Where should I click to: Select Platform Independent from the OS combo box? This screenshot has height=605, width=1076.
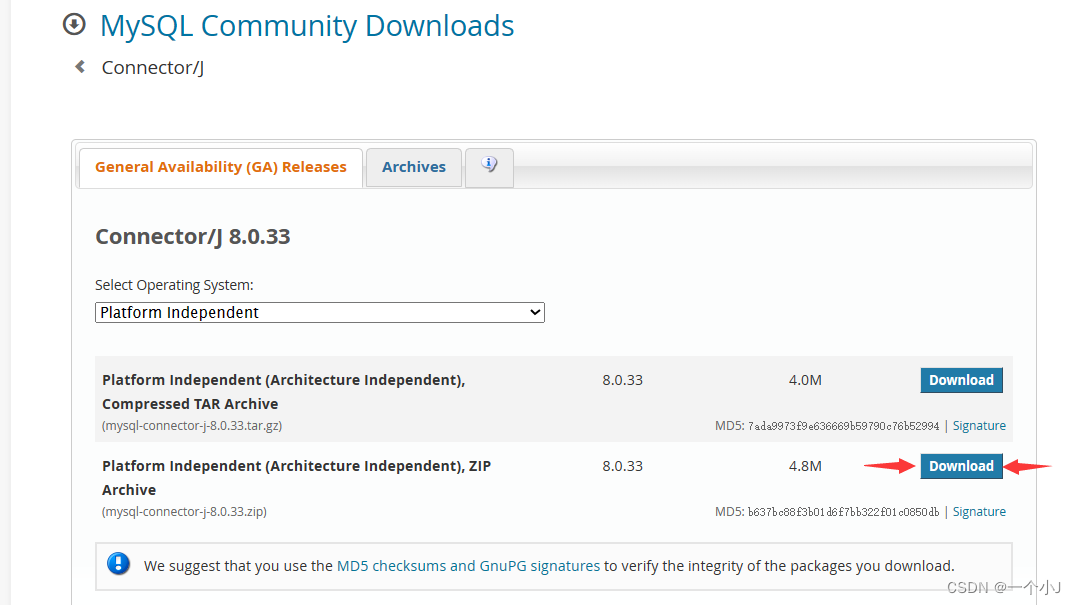tap(319, 312)
